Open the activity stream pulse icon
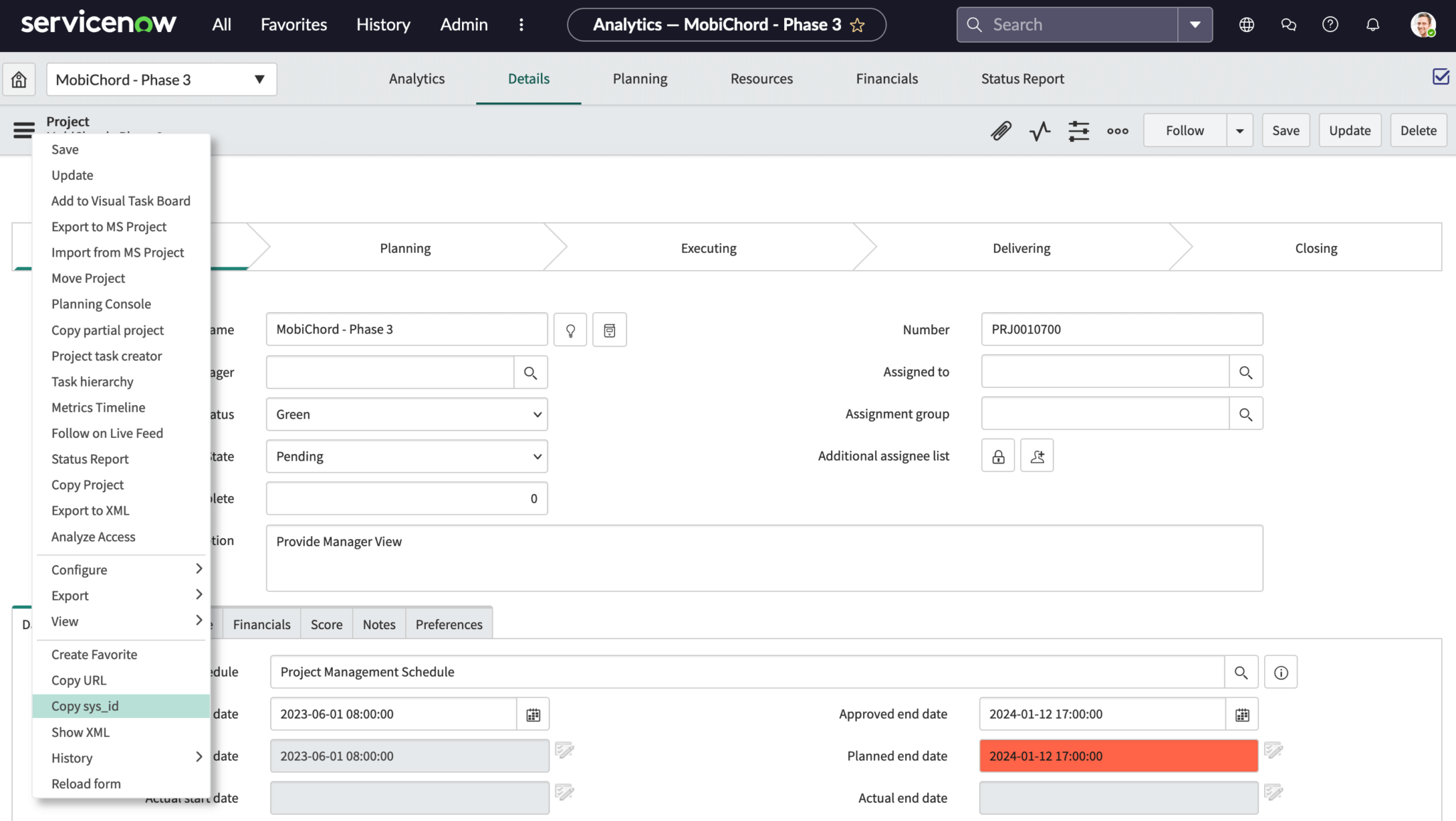 coord(1040,131)
